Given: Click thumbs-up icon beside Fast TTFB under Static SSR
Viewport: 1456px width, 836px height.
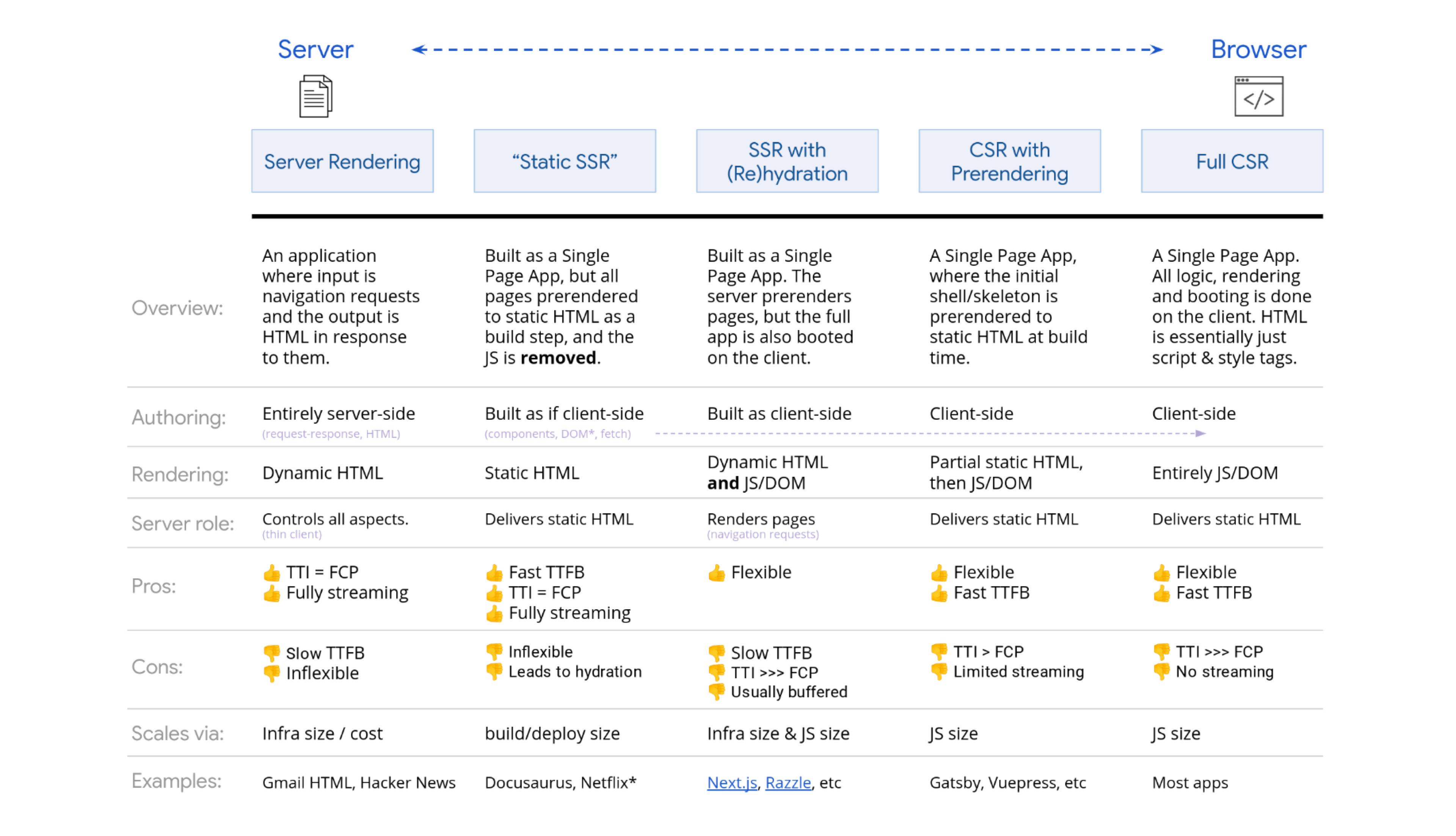Looking at the screenshot, I should [x=494, y=572].
